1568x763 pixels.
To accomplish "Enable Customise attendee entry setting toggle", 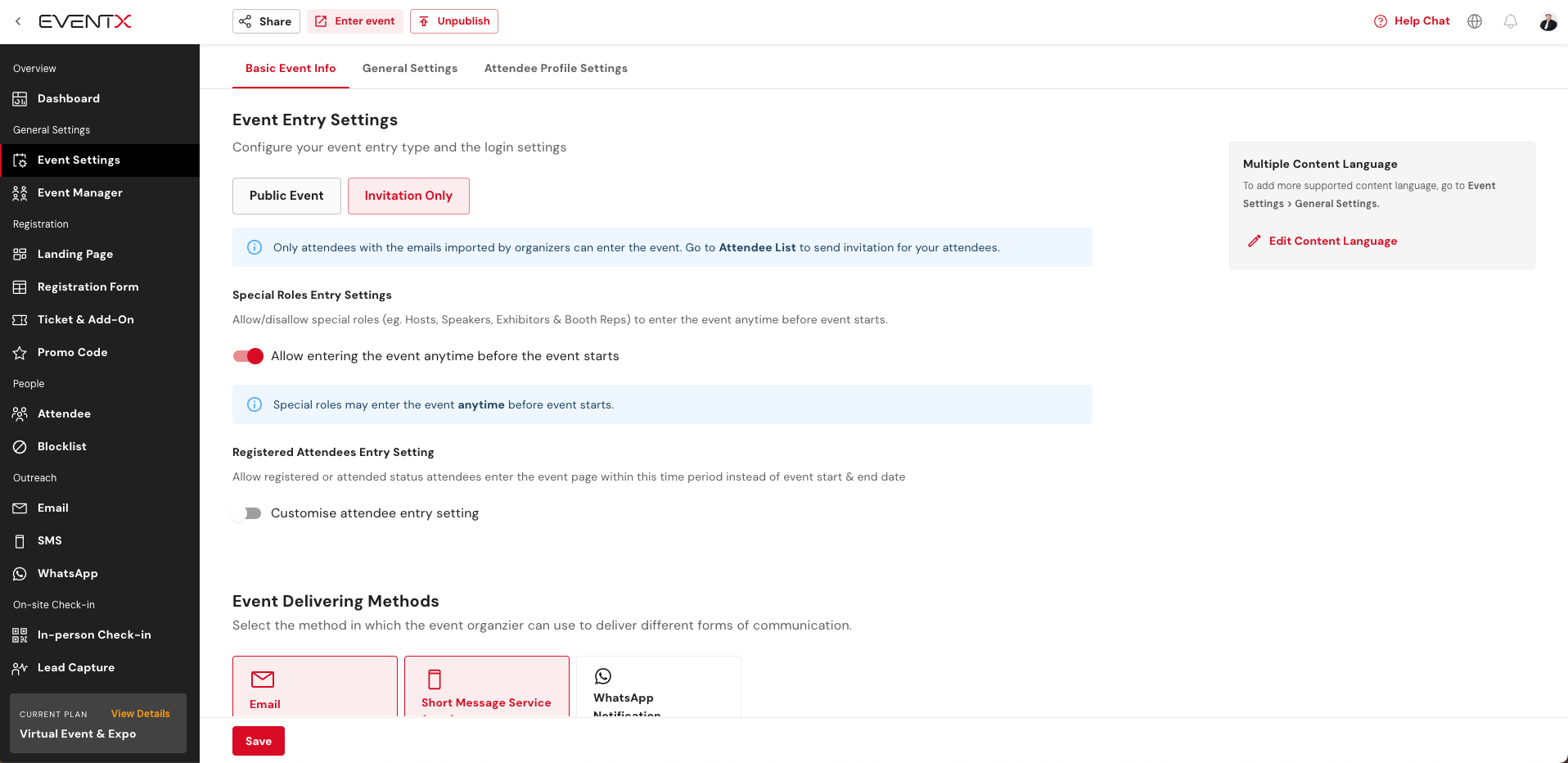I will pyautogui.click(x=248, y=513).
